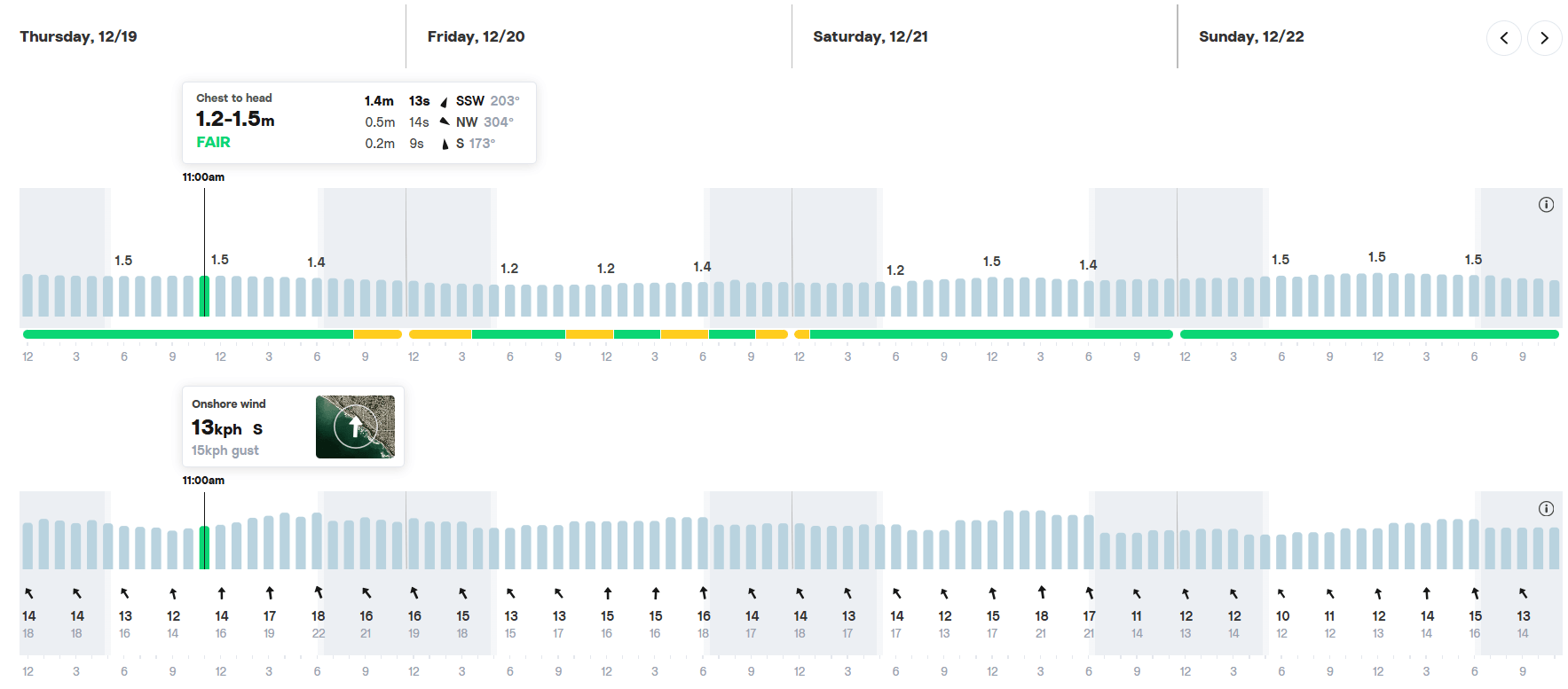Screen dimensions: 1568x689
Task: Click highlighted green surf bar at 11:00am
Action: tap(205, 296)
